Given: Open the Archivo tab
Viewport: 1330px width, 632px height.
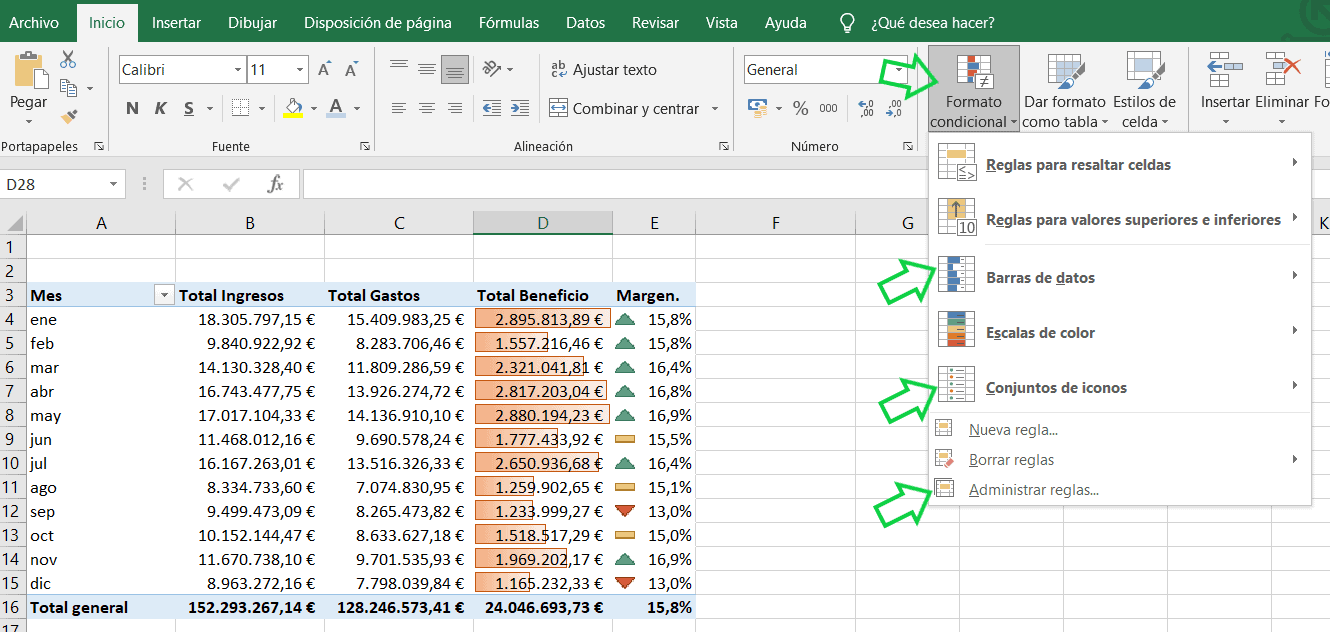Looking at the screenshot, I should tap(34, 22).
